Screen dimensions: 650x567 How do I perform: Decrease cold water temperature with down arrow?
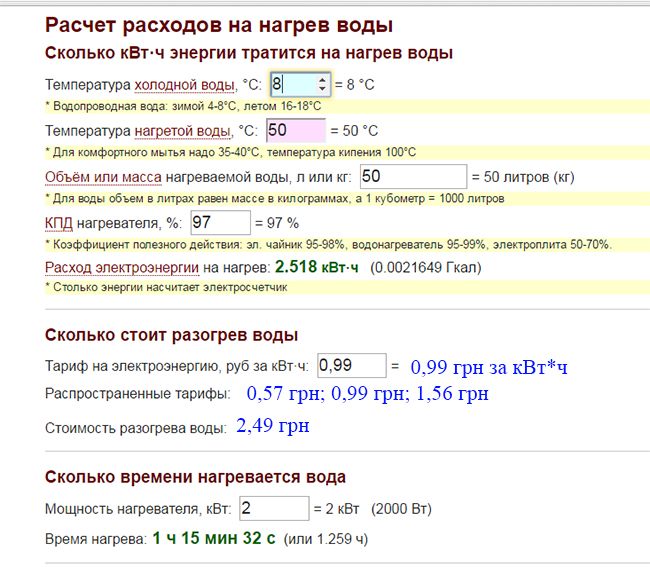click(322, 90)
